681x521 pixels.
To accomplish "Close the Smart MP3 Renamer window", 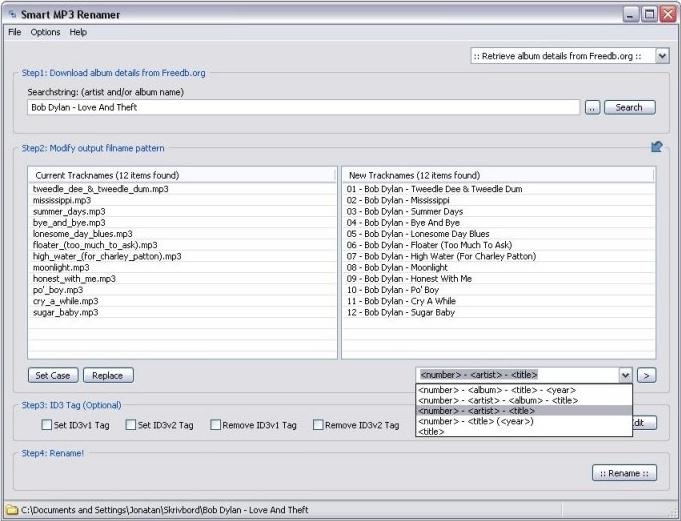I will (x=668, y=14).
